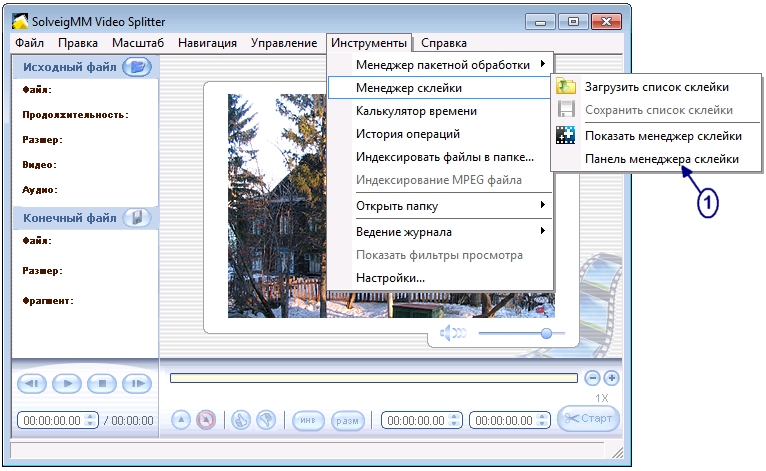Close the Инструменты menu
The image size is (766, 471).
tap(369, 43)
